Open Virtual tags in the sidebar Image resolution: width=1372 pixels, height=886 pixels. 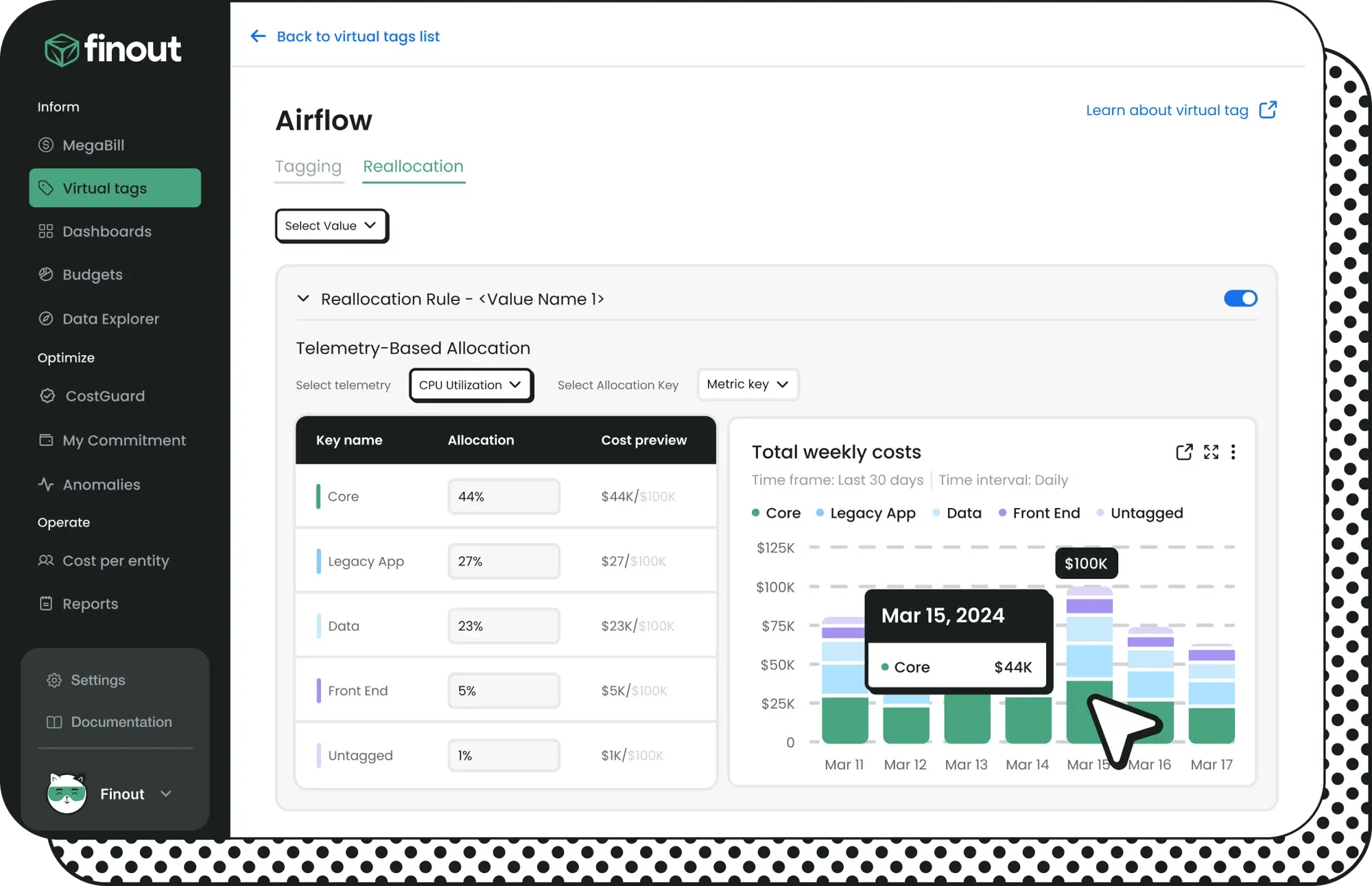click(115, 188)
